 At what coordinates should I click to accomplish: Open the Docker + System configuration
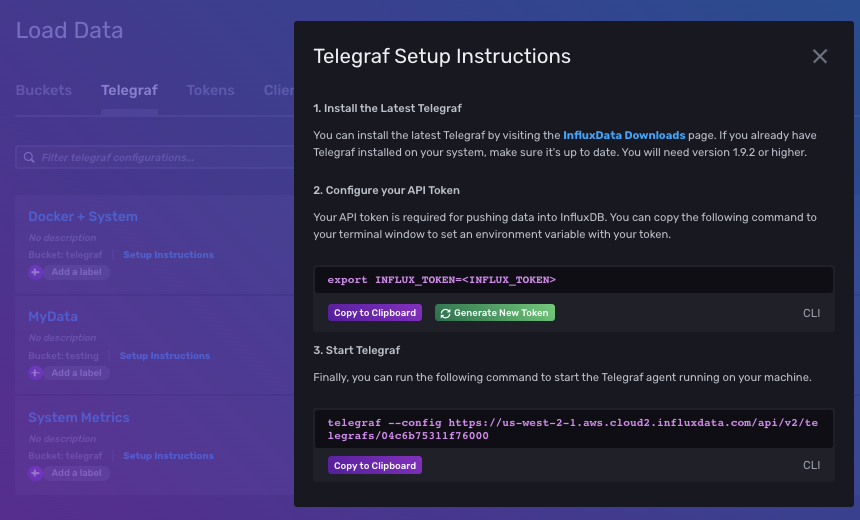83,216
